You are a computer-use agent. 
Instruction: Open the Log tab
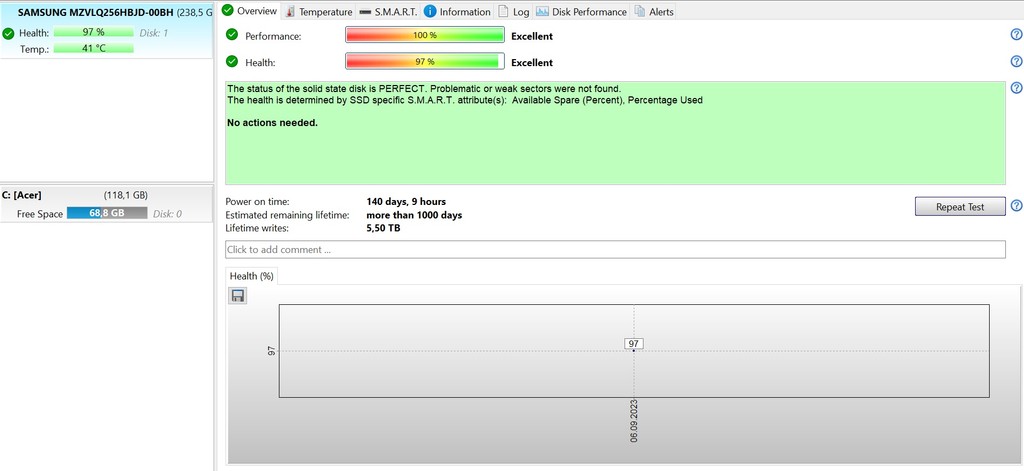513,12
